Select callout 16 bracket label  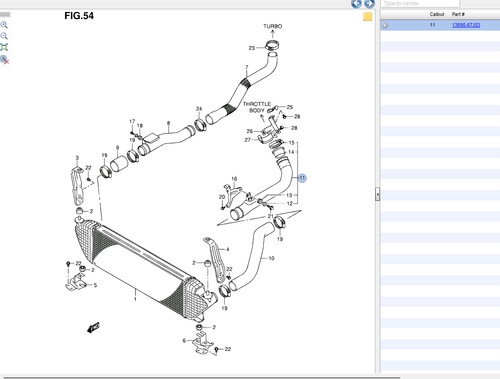point(234,179)
